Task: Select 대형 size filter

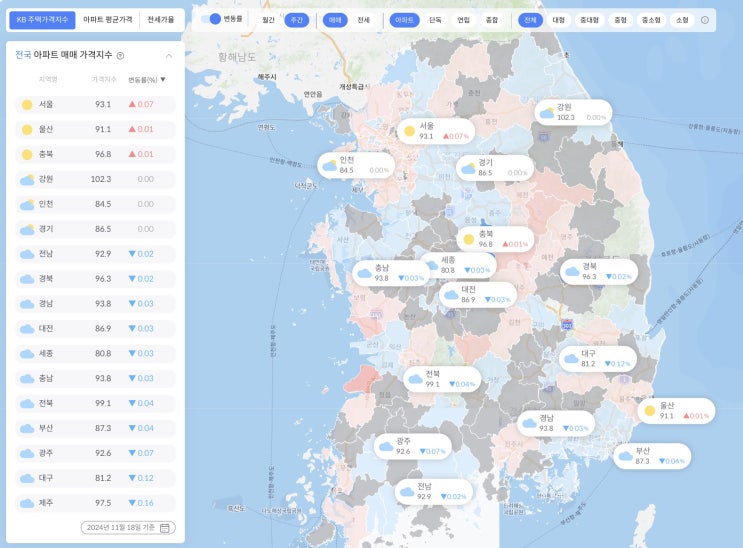Action: click(559, 20)
